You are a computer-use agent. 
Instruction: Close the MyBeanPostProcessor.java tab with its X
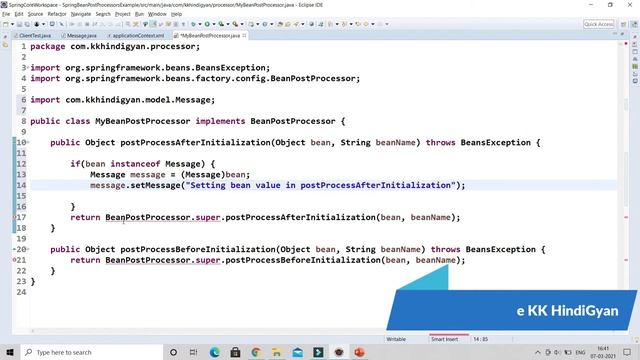click(x=244, y=36)
